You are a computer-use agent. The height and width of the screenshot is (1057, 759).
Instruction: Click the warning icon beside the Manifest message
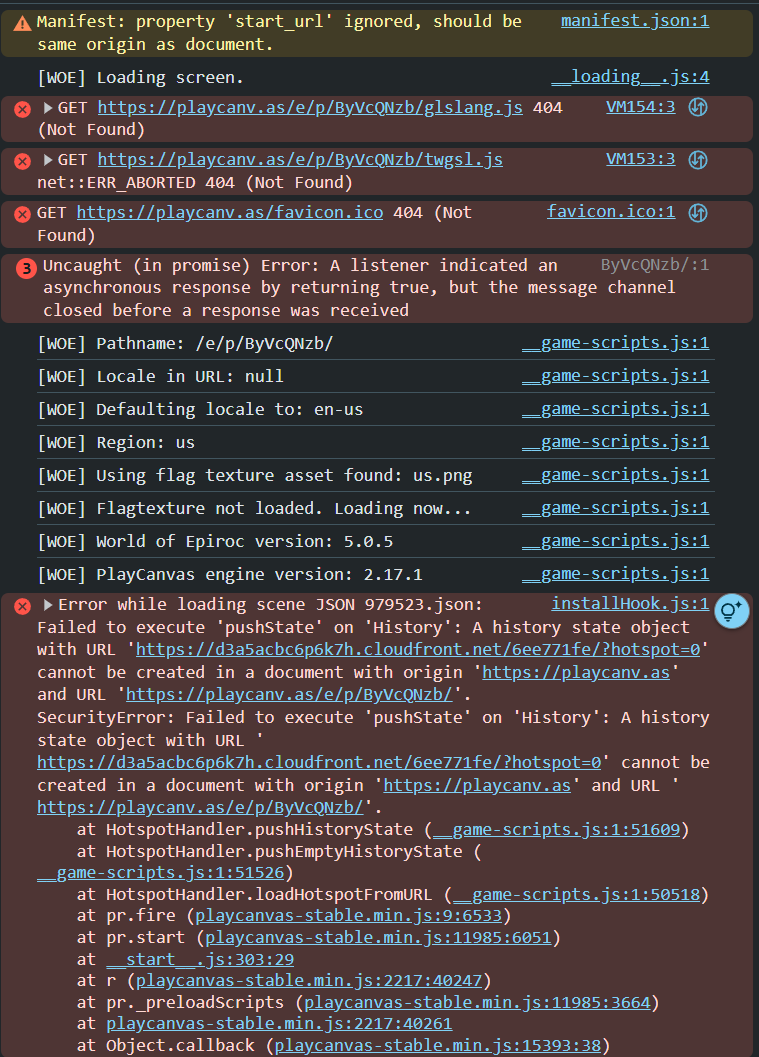tap(22, 22)
